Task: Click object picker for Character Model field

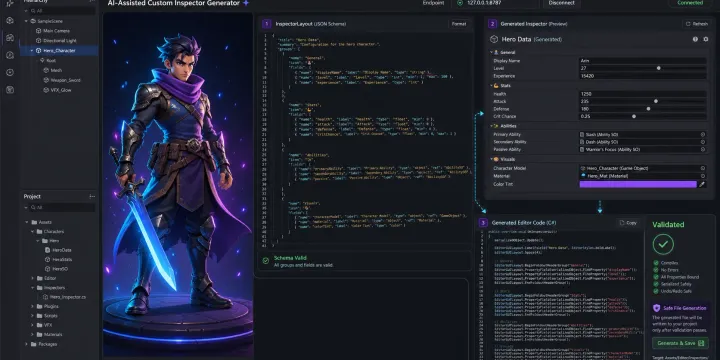Action: (x=703, y=169)
